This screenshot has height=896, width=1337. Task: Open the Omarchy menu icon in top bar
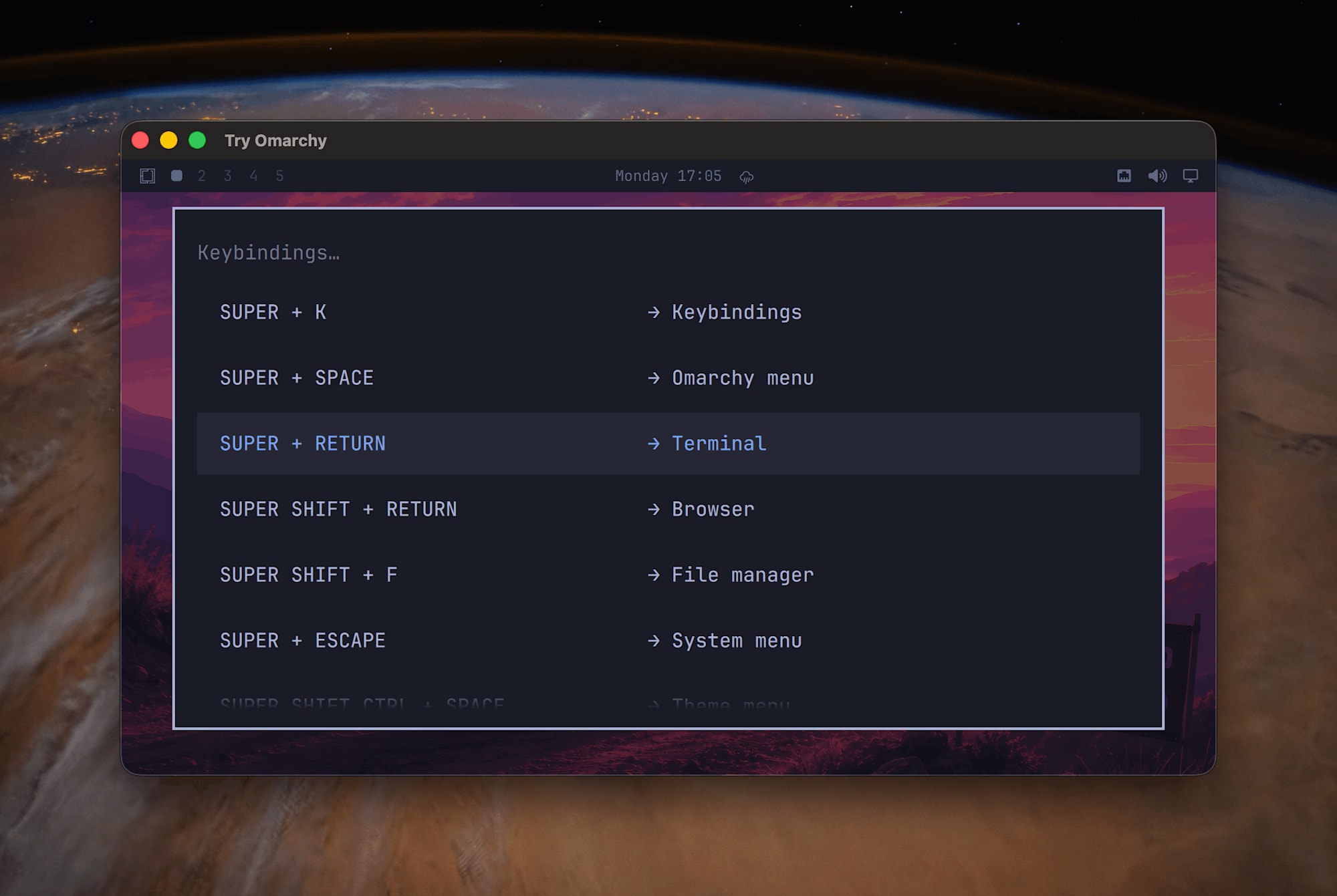tap(148, 176)
